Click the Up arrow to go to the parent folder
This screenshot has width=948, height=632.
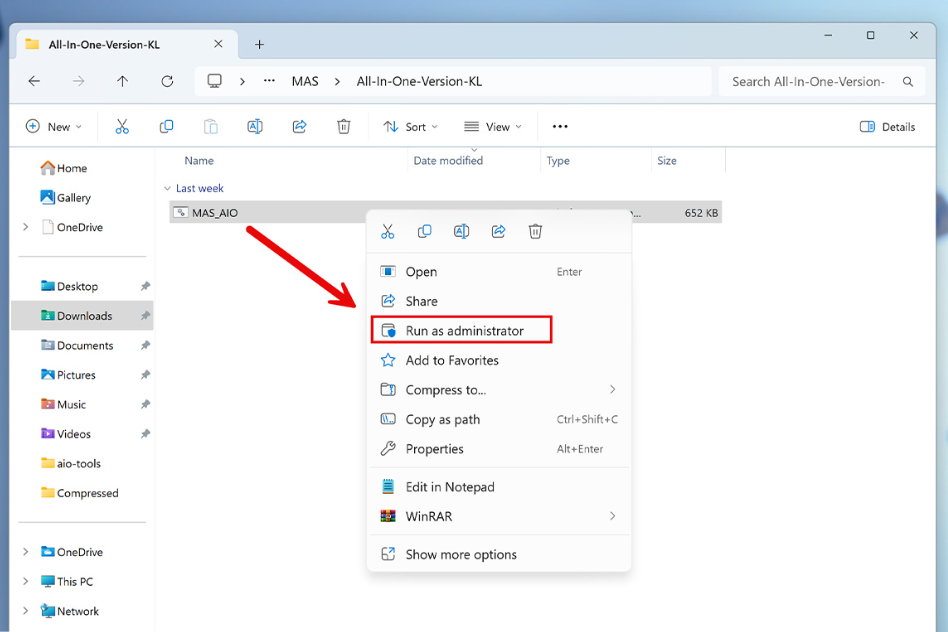(x=122, y=82)
